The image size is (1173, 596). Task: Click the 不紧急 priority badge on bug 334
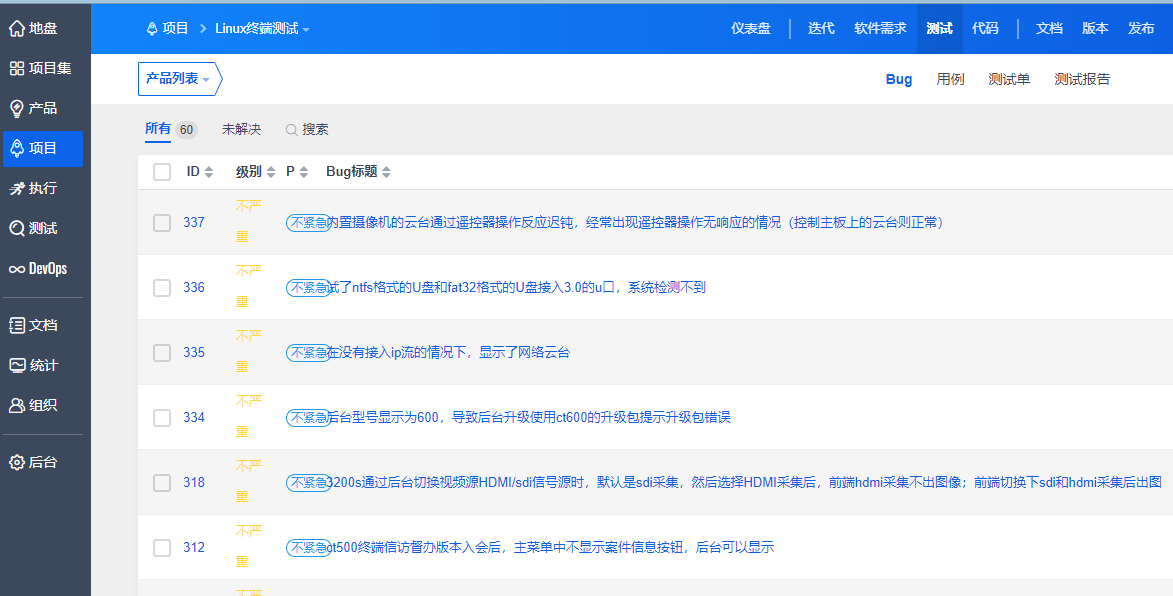coord(307,417)
